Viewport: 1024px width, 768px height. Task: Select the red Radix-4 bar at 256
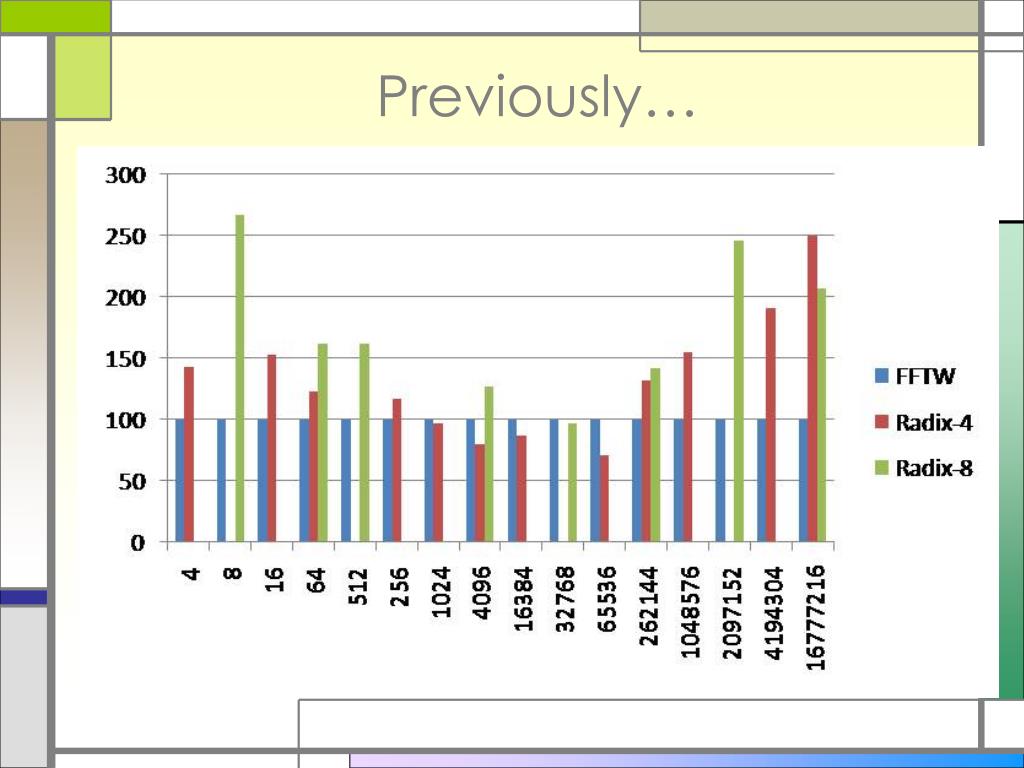coord(397,470)
